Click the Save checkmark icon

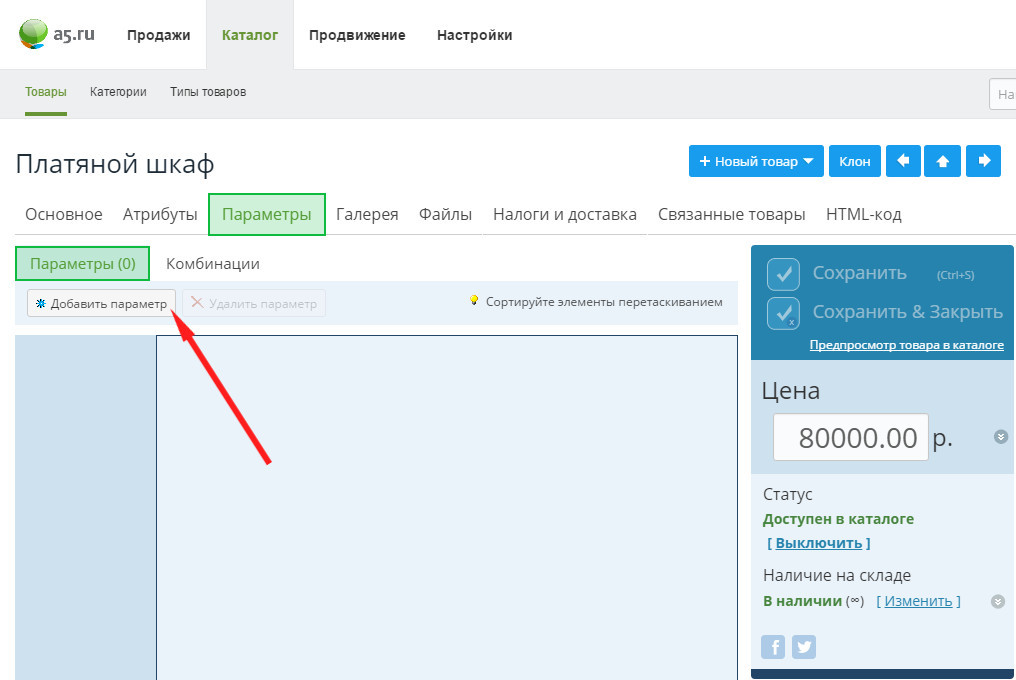click(x=783, y=274)
